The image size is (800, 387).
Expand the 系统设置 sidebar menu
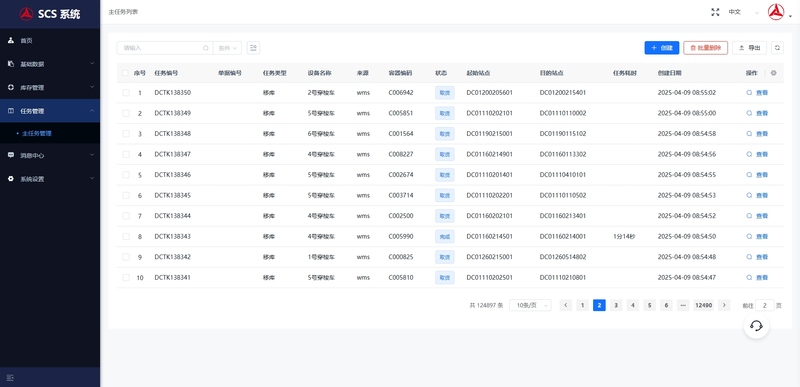50,179
